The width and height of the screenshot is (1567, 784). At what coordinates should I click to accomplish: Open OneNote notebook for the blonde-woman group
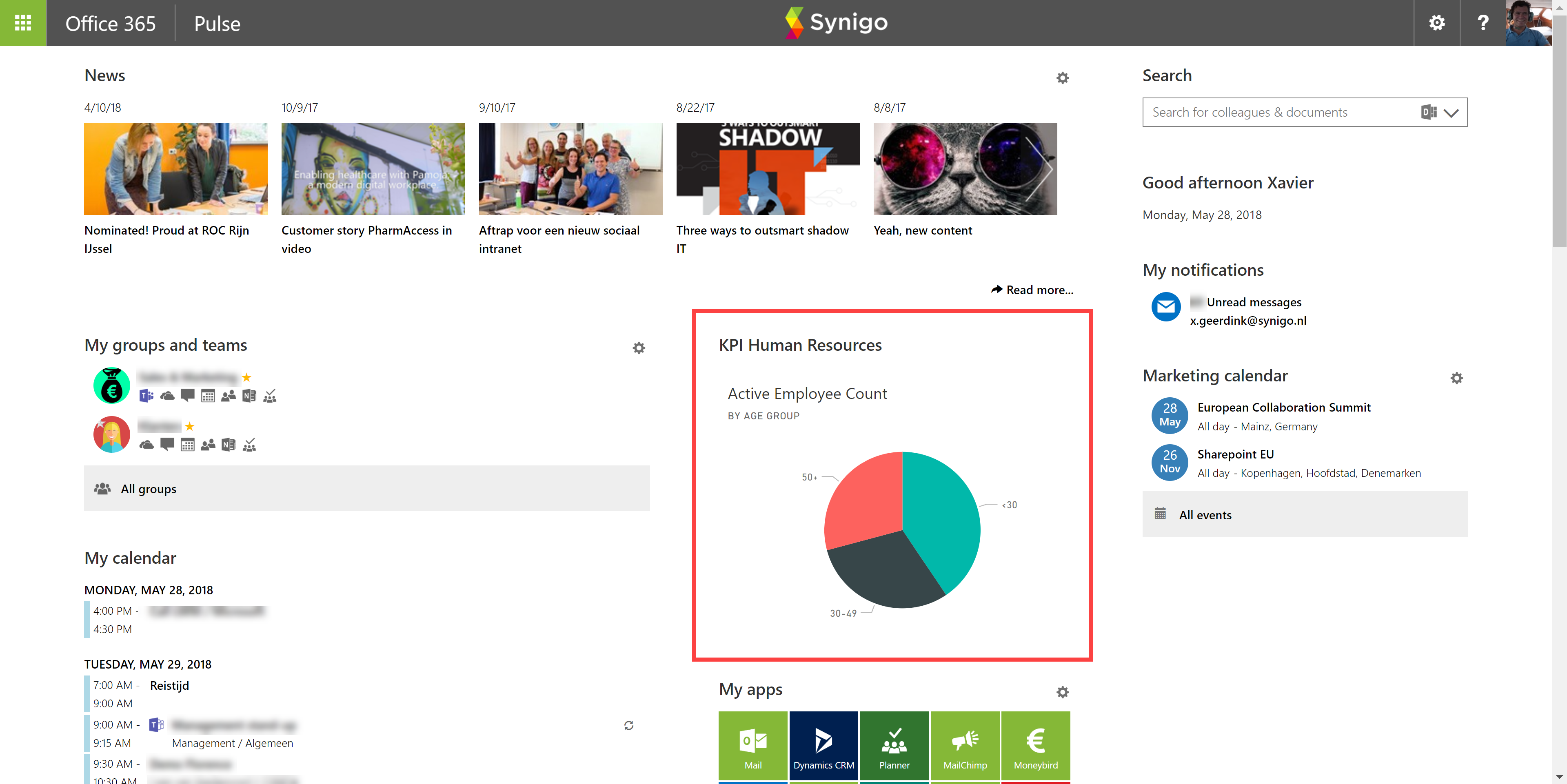click(228, 445)
